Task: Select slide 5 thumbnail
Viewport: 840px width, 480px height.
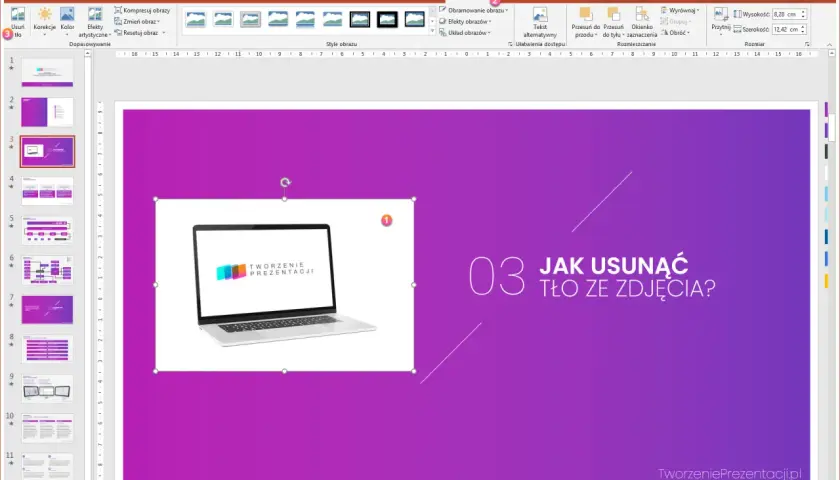Action: coord(47,230)
